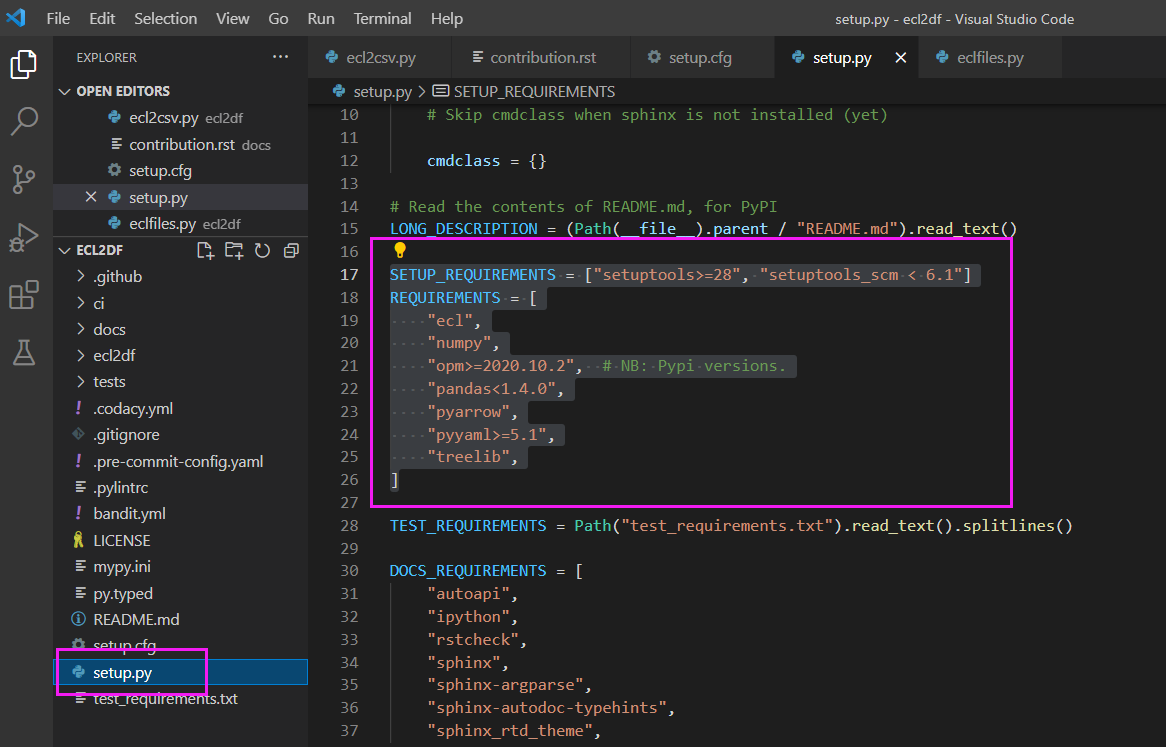Open bandit.yml file
This screenshot has height=747, width=1166.
(x=181, y=514)
